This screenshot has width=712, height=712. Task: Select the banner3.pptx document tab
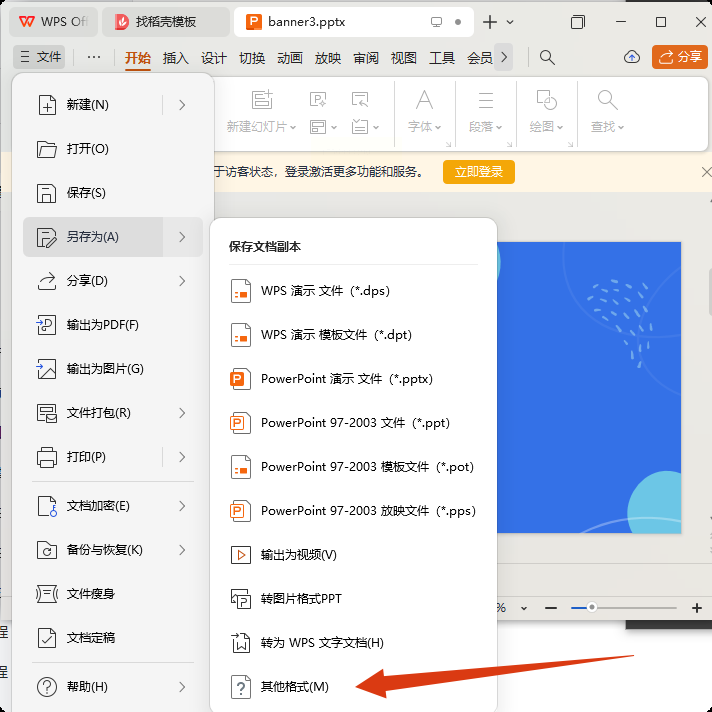point(354,22)
